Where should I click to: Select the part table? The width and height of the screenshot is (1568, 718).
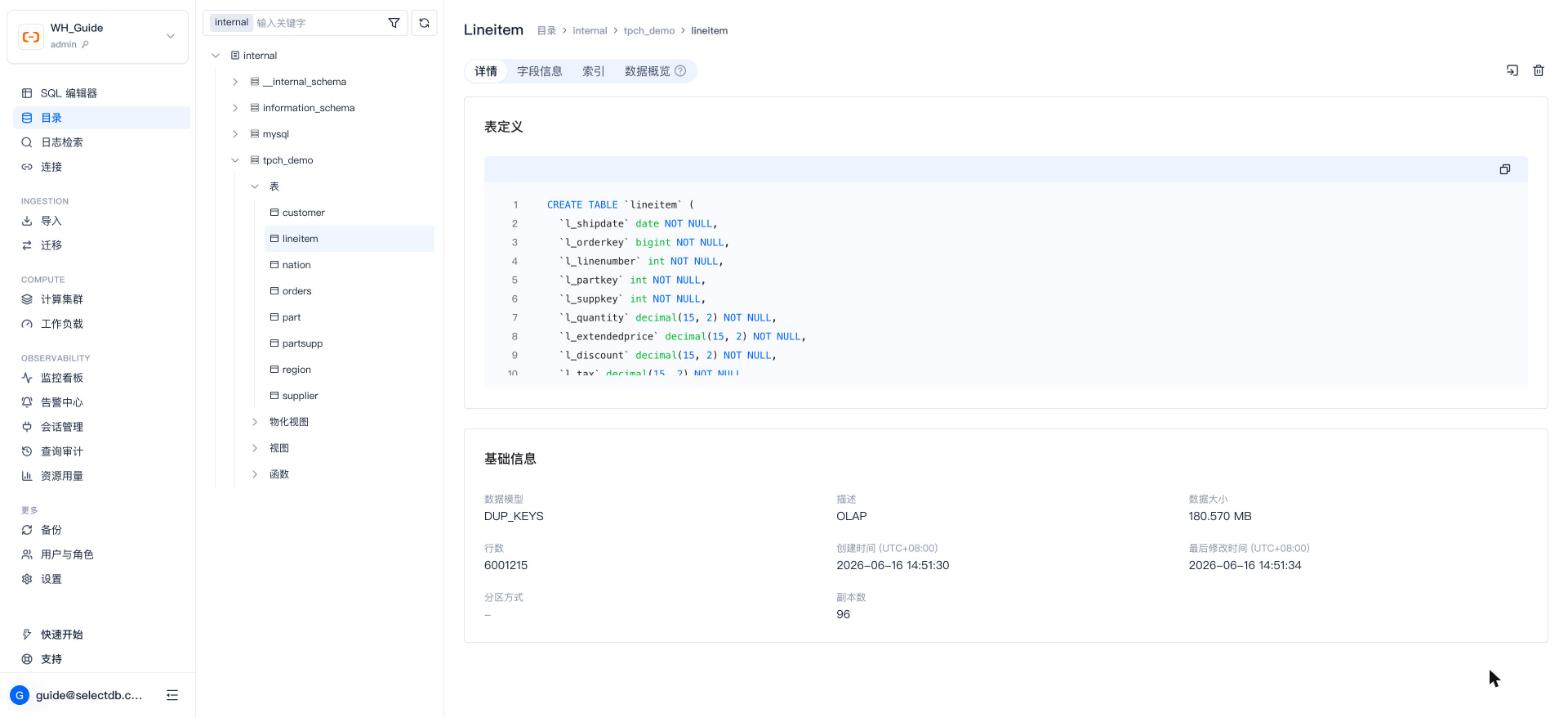(349, 317)
